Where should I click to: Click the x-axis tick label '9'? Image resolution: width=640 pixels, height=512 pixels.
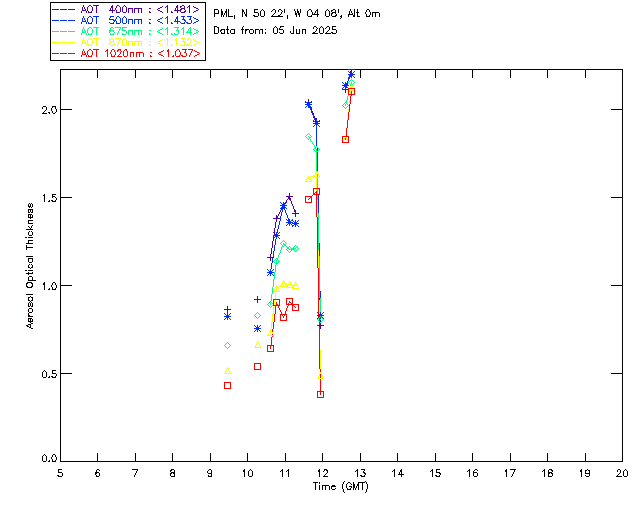pos(210,473)
